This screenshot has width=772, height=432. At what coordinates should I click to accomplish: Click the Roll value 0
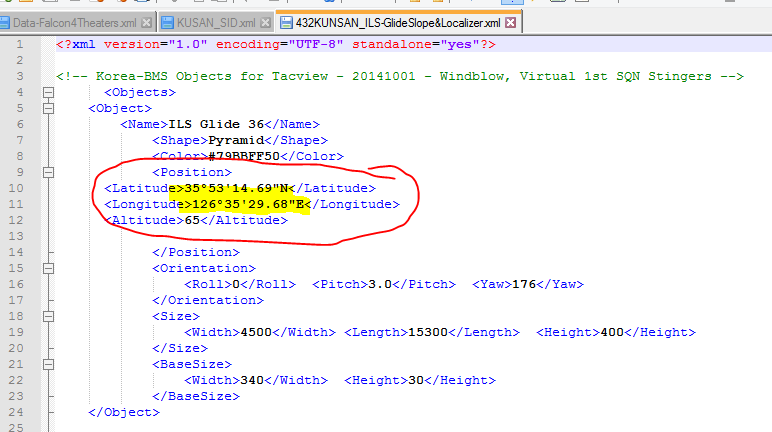236,284
